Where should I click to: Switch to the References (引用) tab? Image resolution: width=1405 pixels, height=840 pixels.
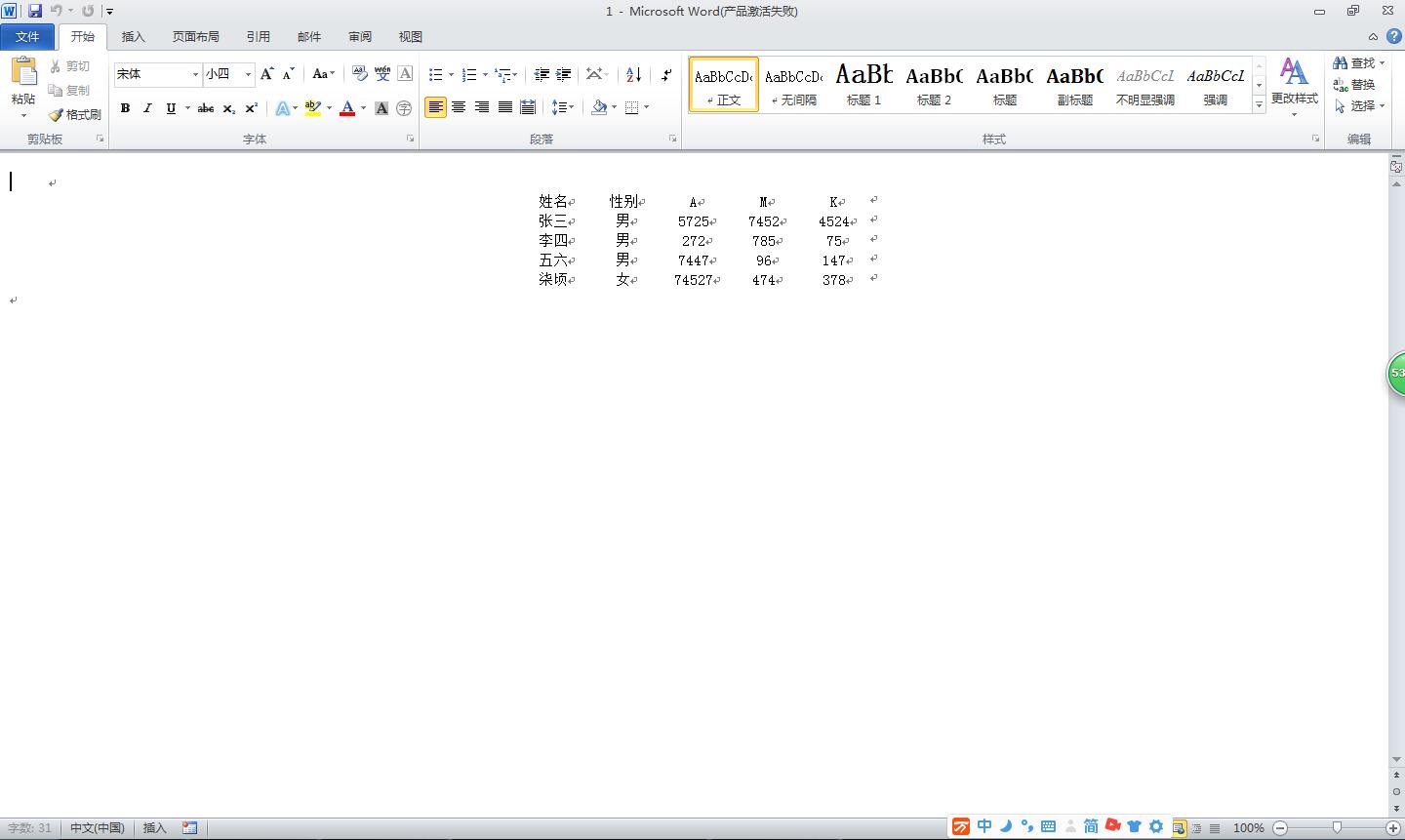coord(258,37)
